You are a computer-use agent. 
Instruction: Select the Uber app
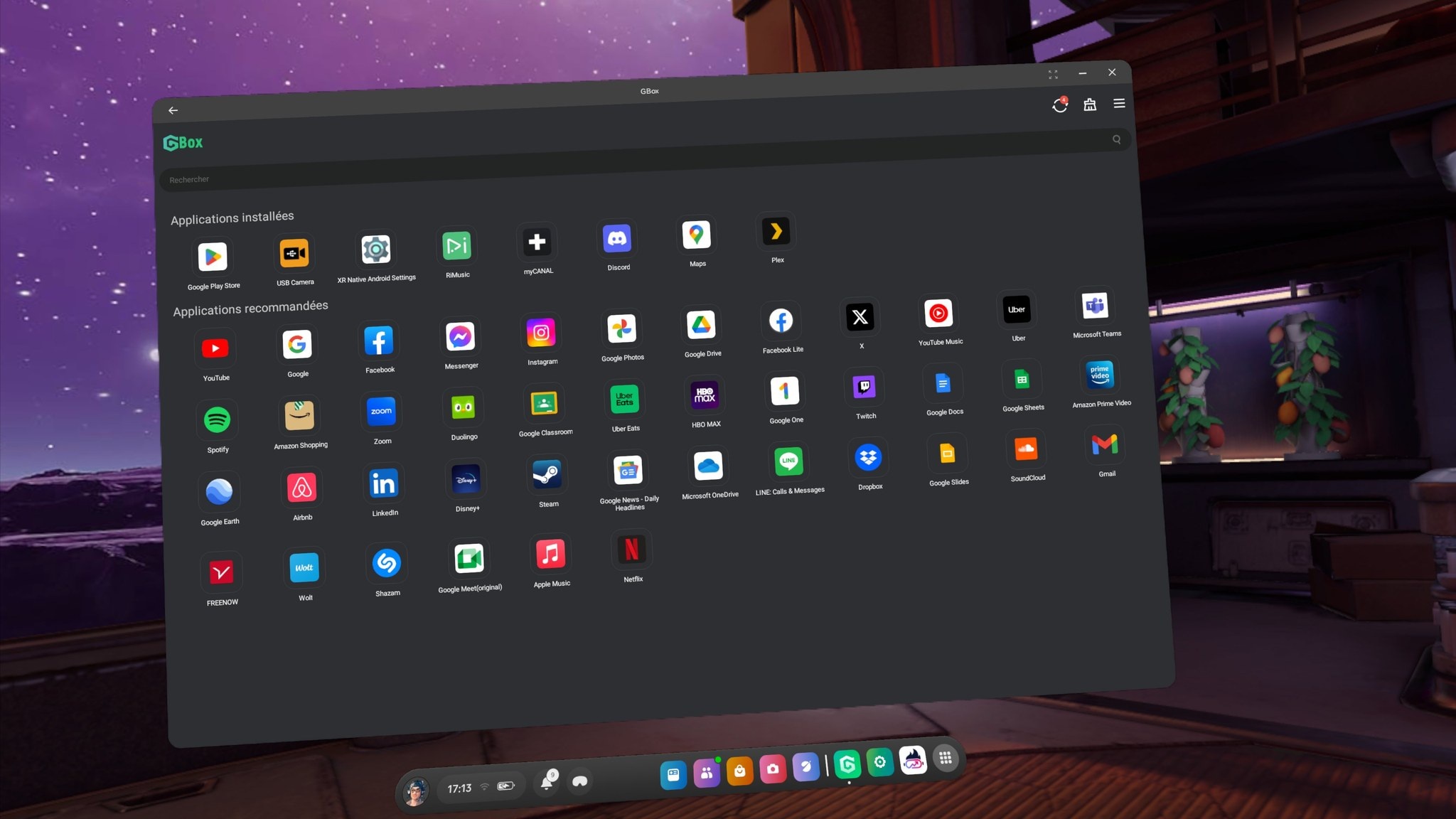point(1017,309)
